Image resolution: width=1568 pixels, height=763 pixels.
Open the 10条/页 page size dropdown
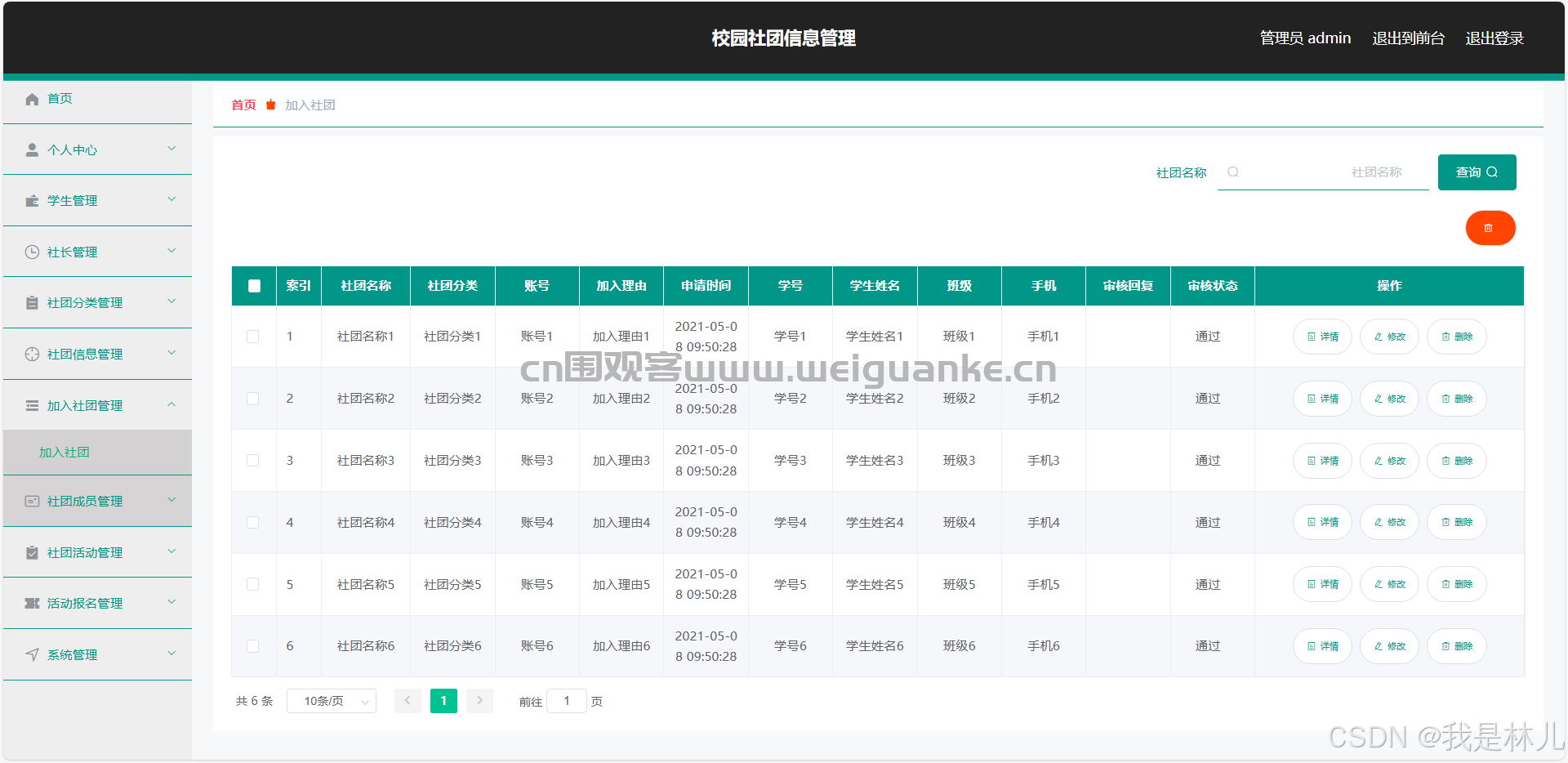pos(330,700)
